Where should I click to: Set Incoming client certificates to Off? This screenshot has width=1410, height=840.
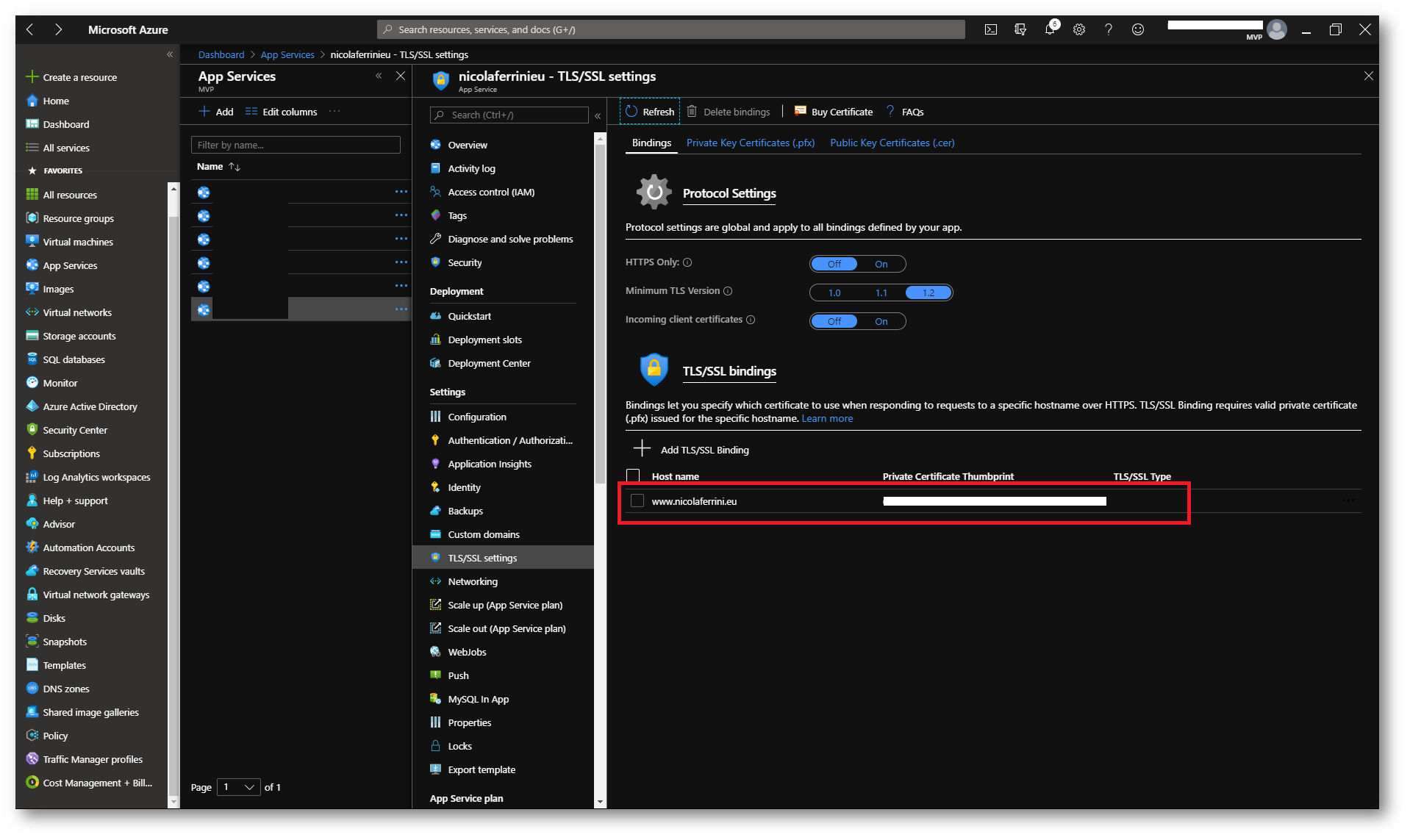pos(834,321)
